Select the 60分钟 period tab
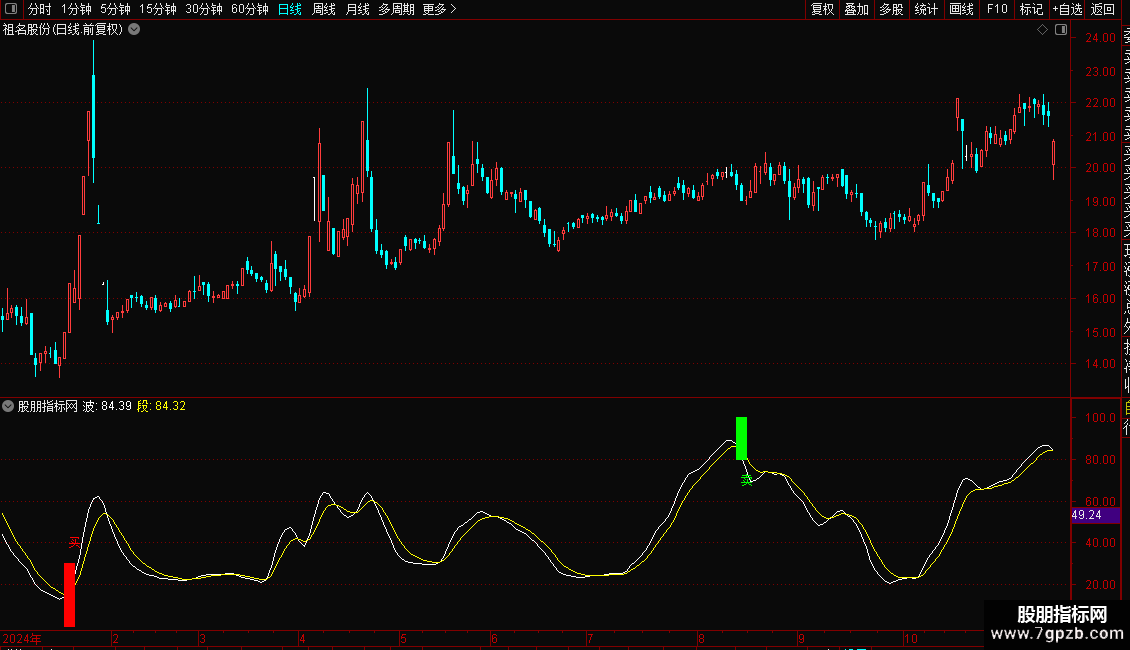This screenshot has height=650, width=1130. [249, 9]
